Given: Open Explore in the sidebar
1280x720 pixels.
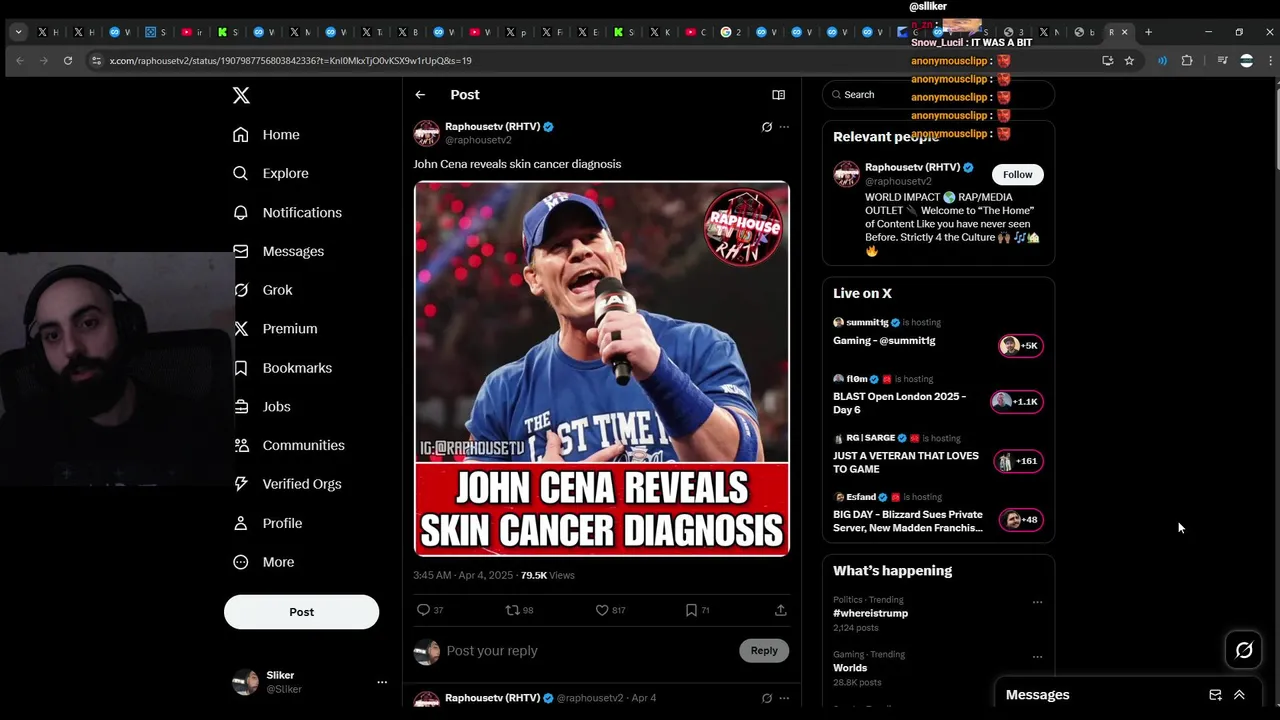Looking at the screenshot, I should (x=270, y=173).
